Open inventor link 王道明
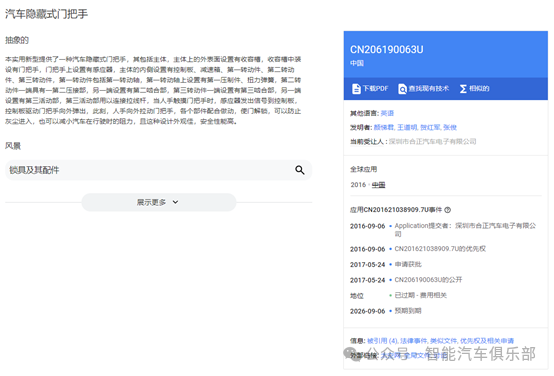Screen dimensions: 554x376 click(407, 127)
